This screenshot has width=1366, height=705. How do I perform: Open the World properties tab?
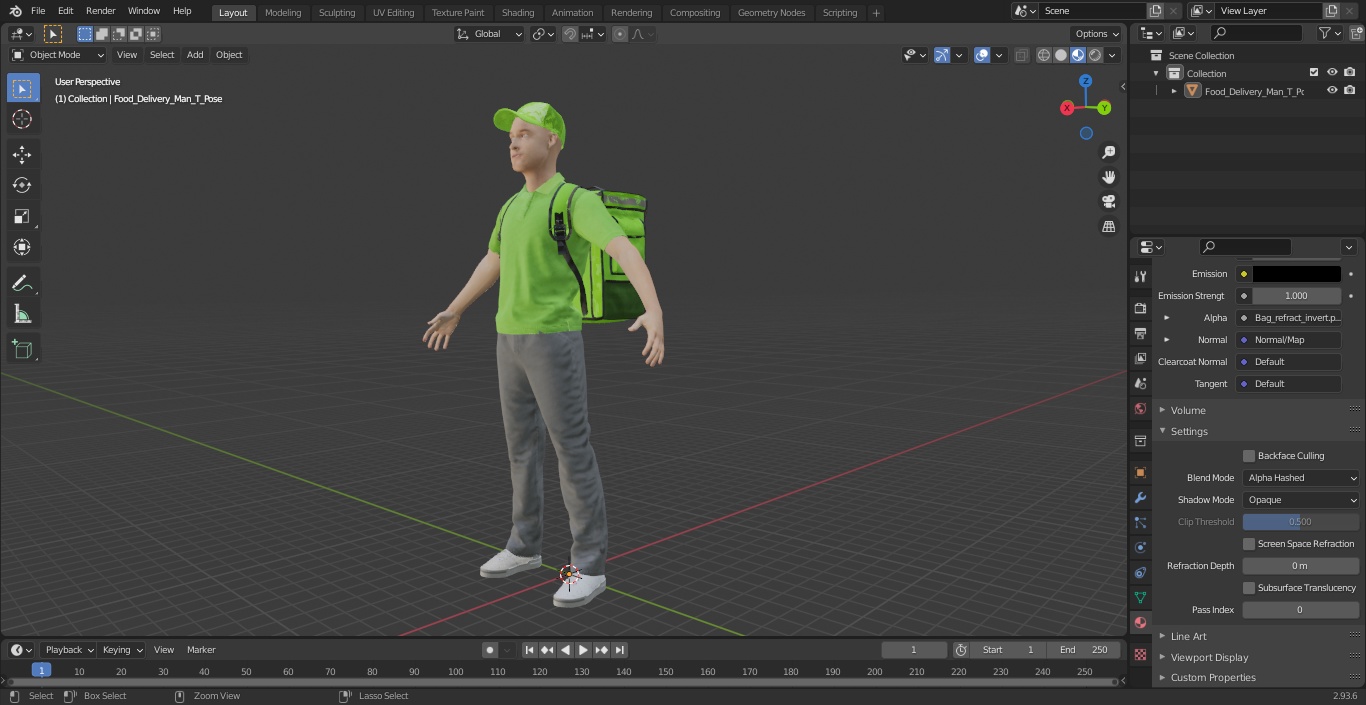(1140, 408)
